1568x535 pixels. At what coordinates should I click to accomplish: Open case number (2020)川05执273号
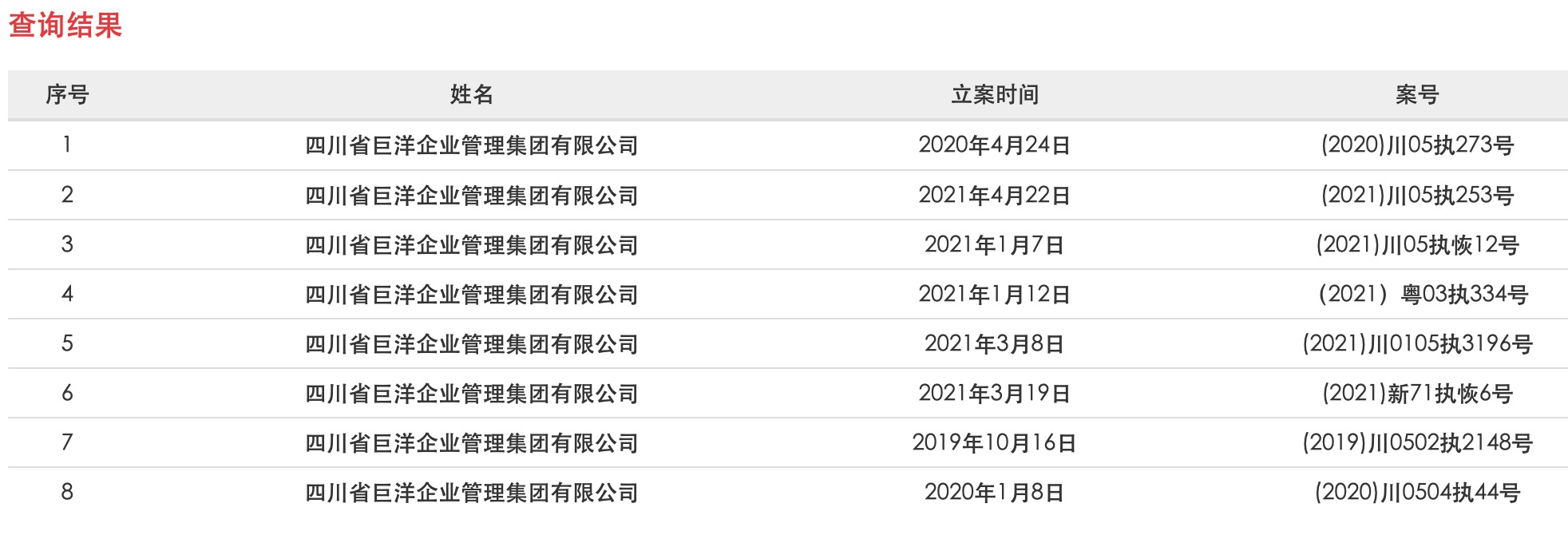click(1416, 145)
